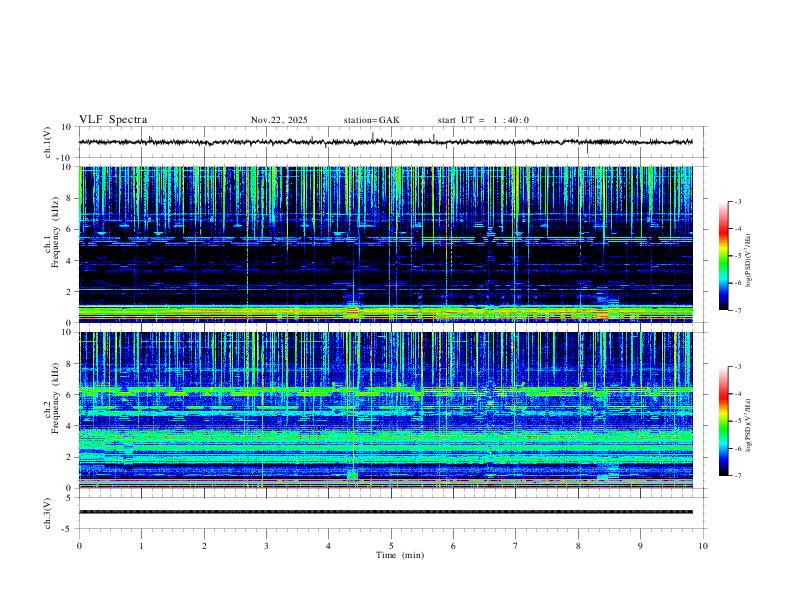Viewport: 792px width, 612px height.
Task: Click the ch.1 spectrogram color scale bar
Action: [724, 256]
